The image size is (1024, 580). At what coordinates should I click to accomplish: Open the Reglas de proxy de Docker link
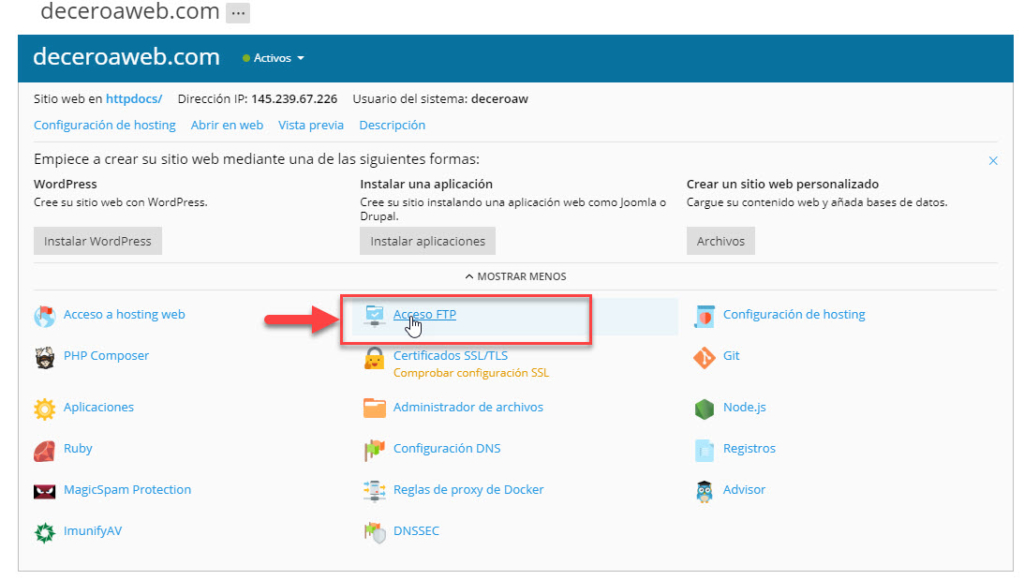(x=468, y=489)
